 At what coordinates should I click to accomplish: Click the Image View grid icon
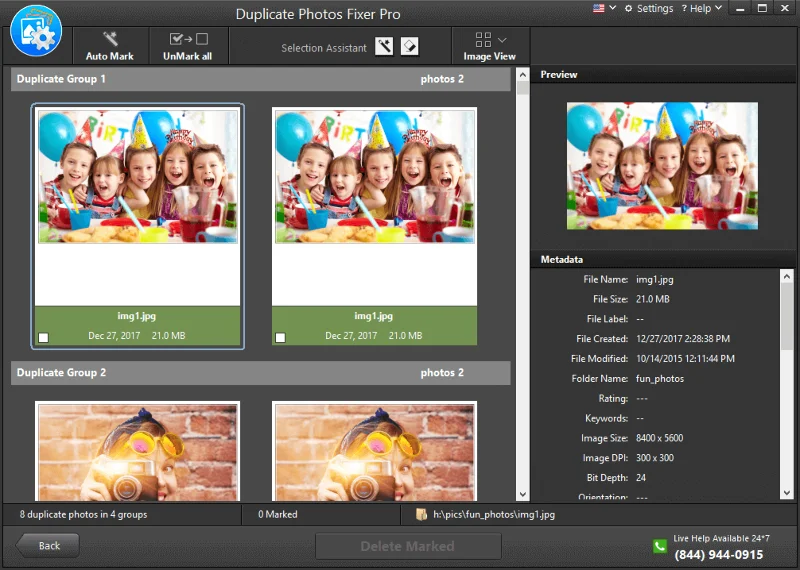tap(484, 40)
